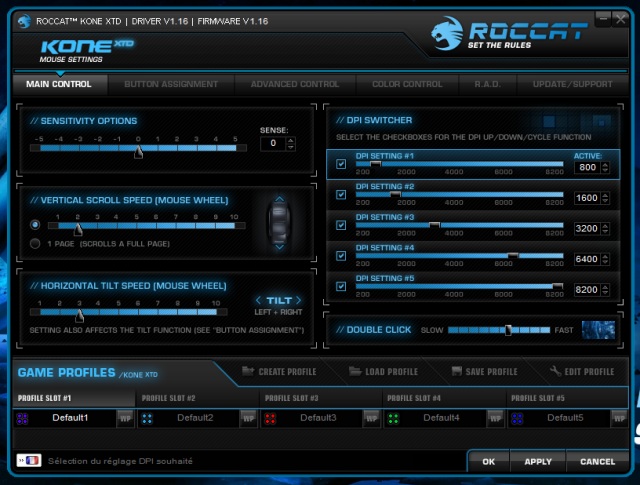Confirm settings with the OK button

[489, 462]
